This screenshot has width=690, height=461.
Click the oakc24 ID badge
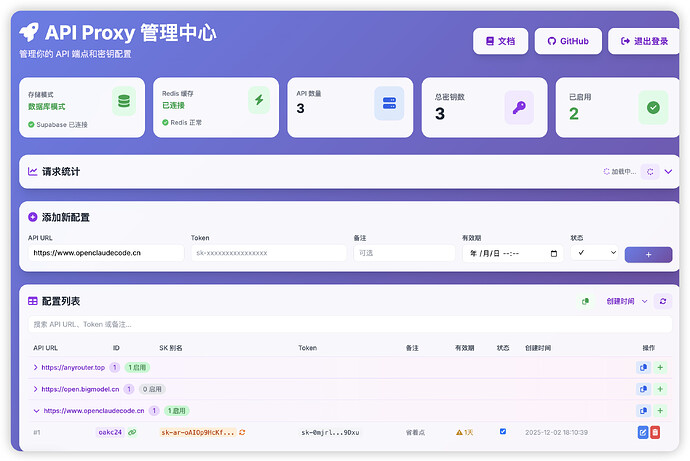pyautogui.click(x=110, y=432)
